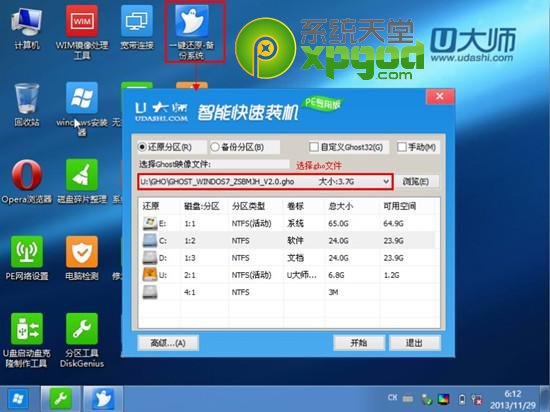Click the 分区类型 column header

(x=248, y=206)
